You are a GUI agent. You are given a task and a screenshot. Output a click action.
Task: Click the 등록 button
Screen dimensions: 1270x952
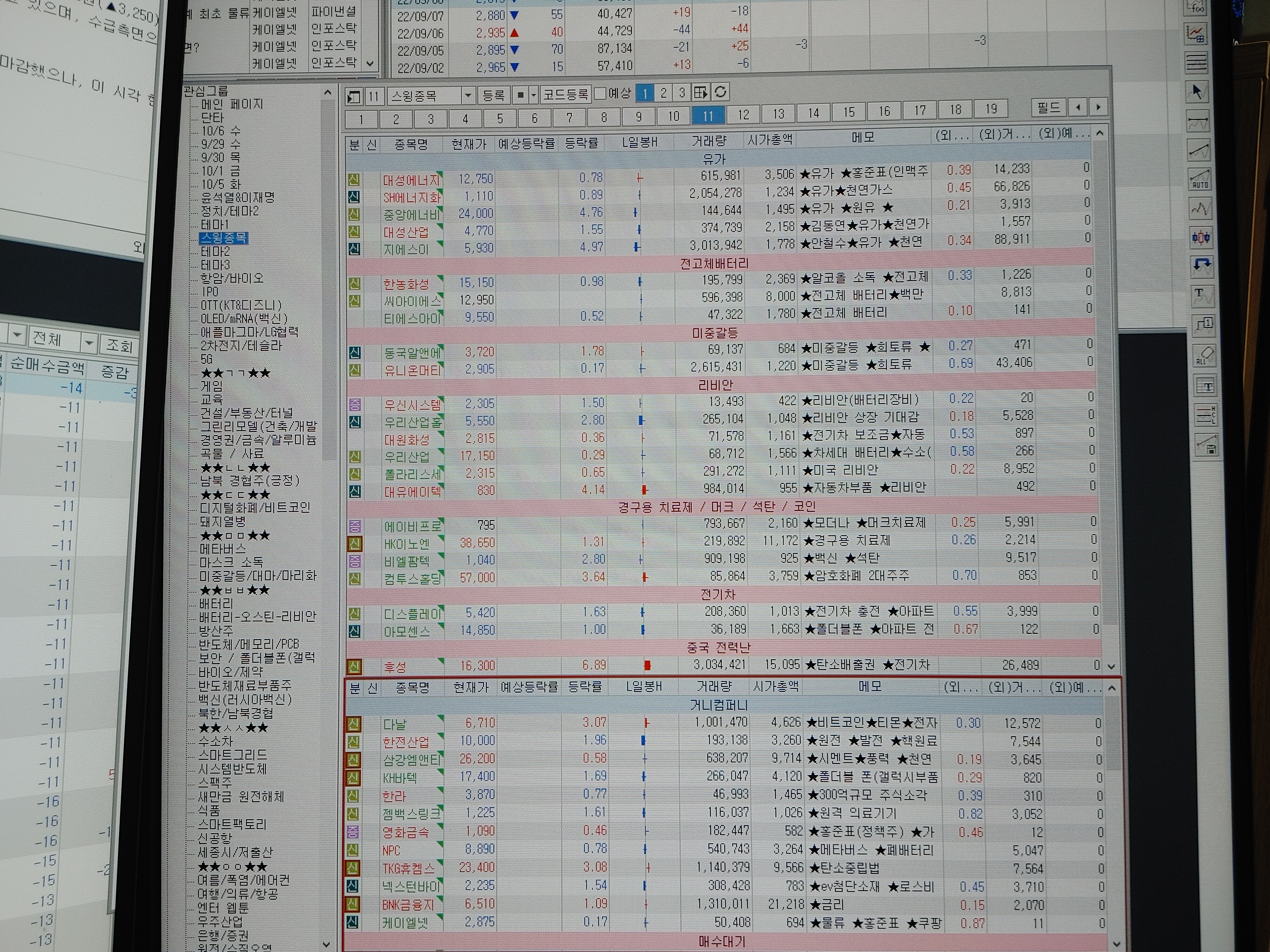click(x=493, y=95)
